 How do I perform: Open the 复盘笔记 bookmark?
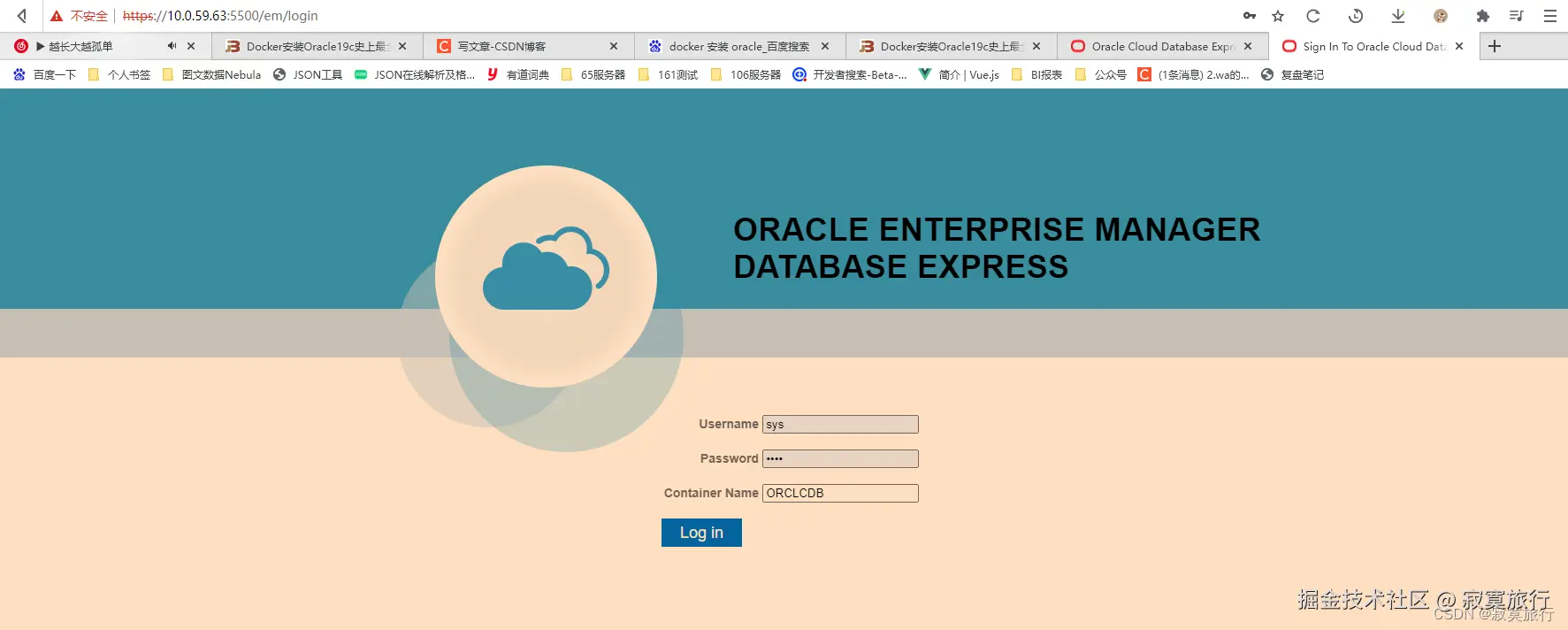(x=1292, y=75)
